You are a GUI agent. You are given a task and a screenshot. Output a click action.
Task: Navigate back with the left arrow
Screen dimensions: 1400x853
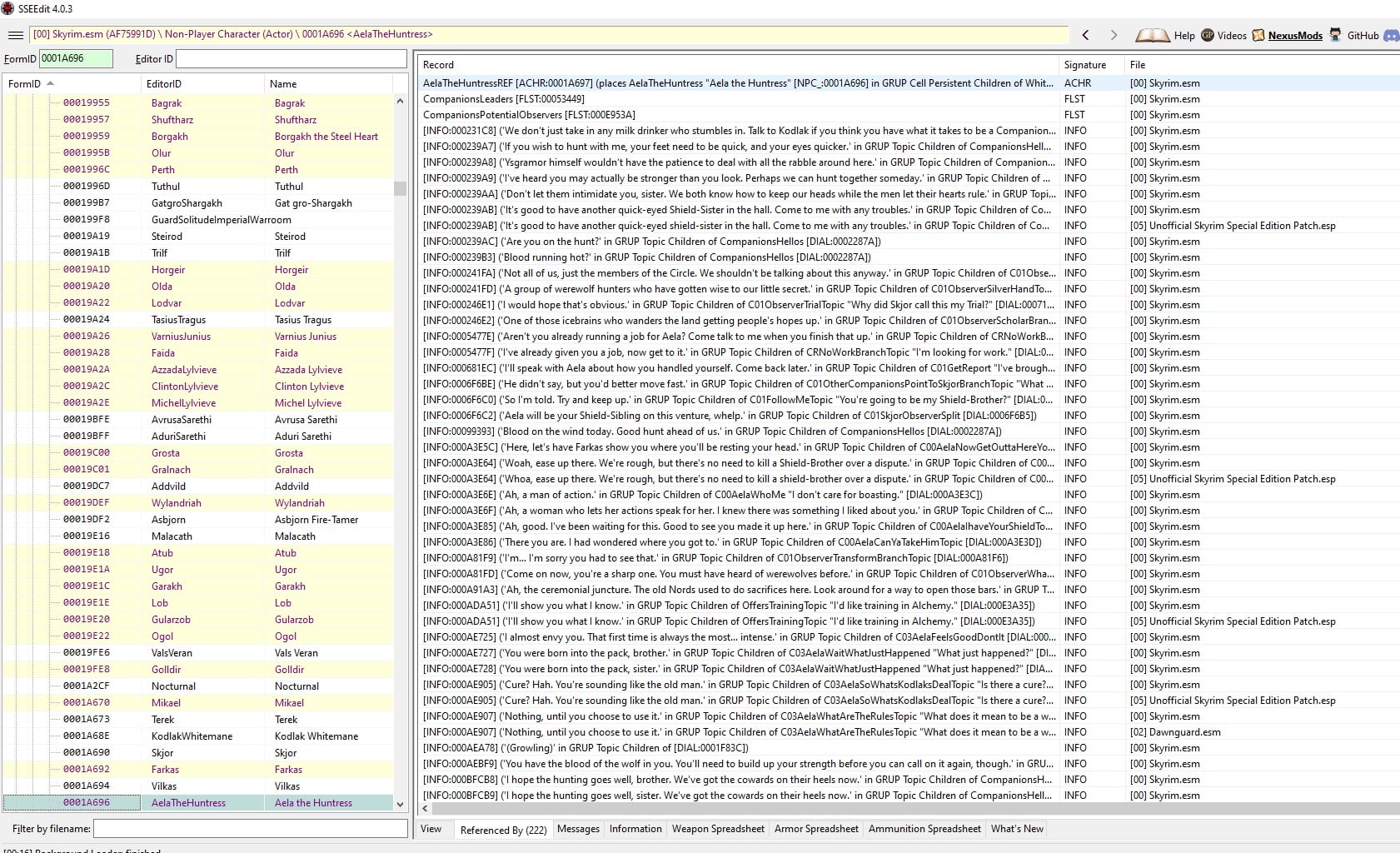coord(1085,35)
